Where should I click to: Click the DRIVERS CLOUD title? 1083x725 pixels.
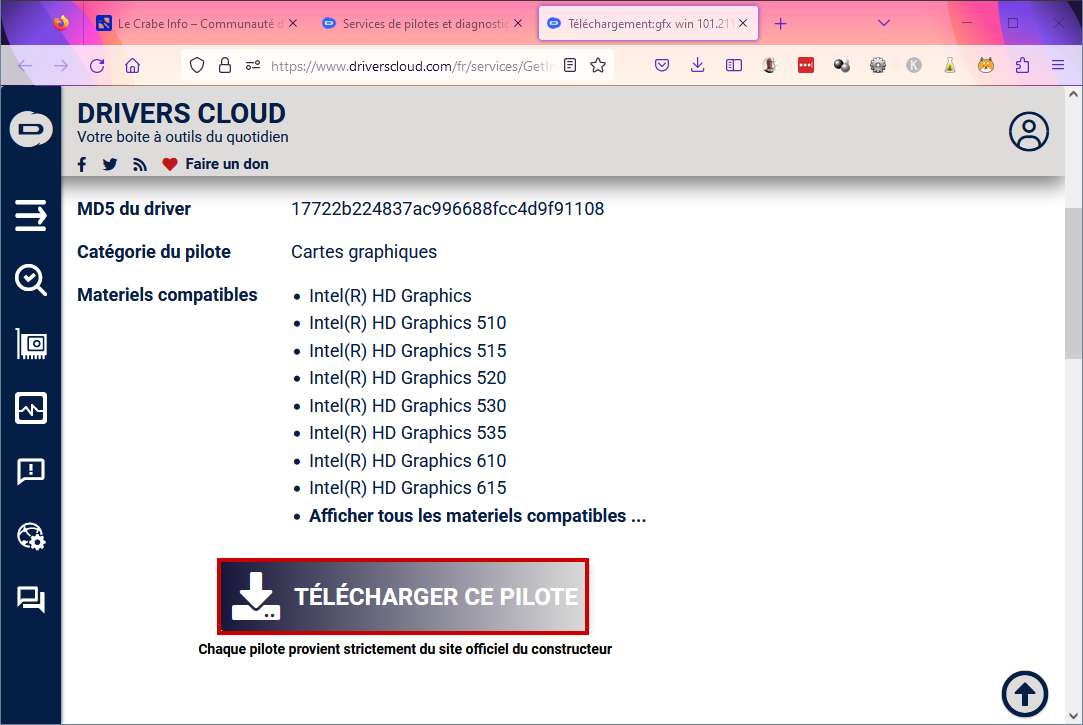[182, 113]
